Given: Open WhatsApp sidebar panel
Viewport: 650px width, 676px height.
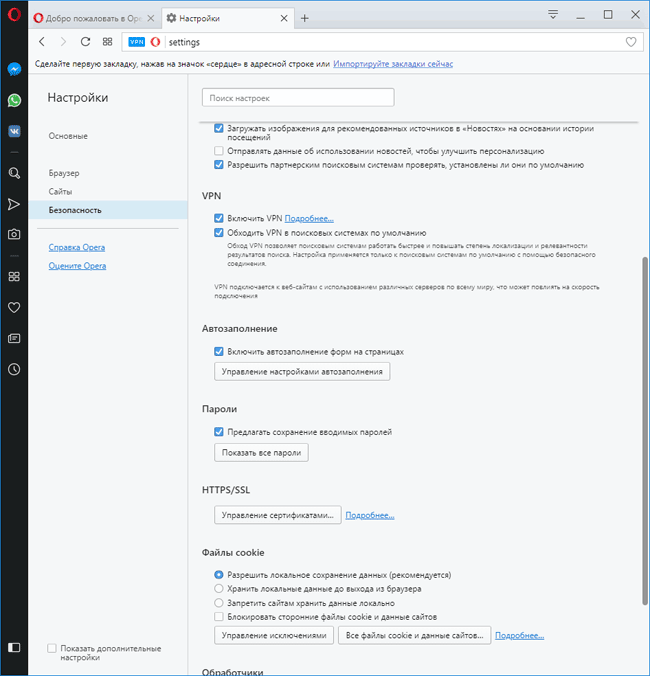Looking at the screenshot, I should tap(14, 100).
